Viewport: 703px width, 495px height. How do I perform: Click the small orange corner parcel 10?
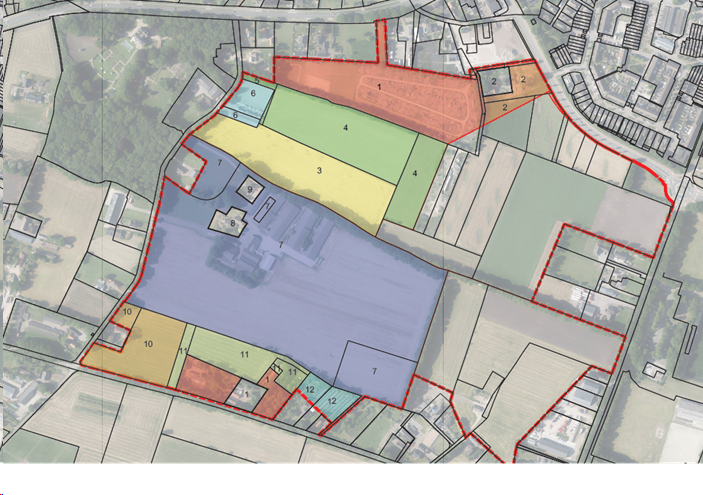pyautogui.click(x=127, y=312)
